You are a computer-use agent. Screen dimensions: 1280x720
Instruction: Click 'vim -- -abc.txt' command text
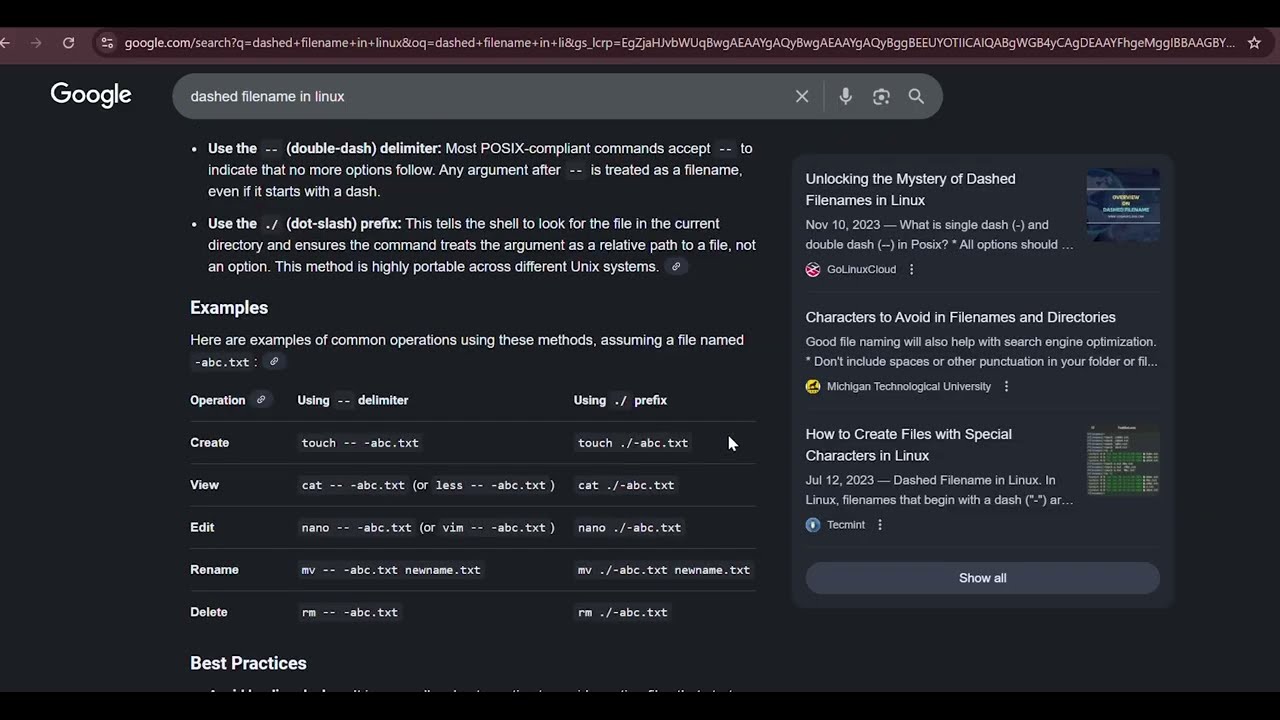click(494, 527)
